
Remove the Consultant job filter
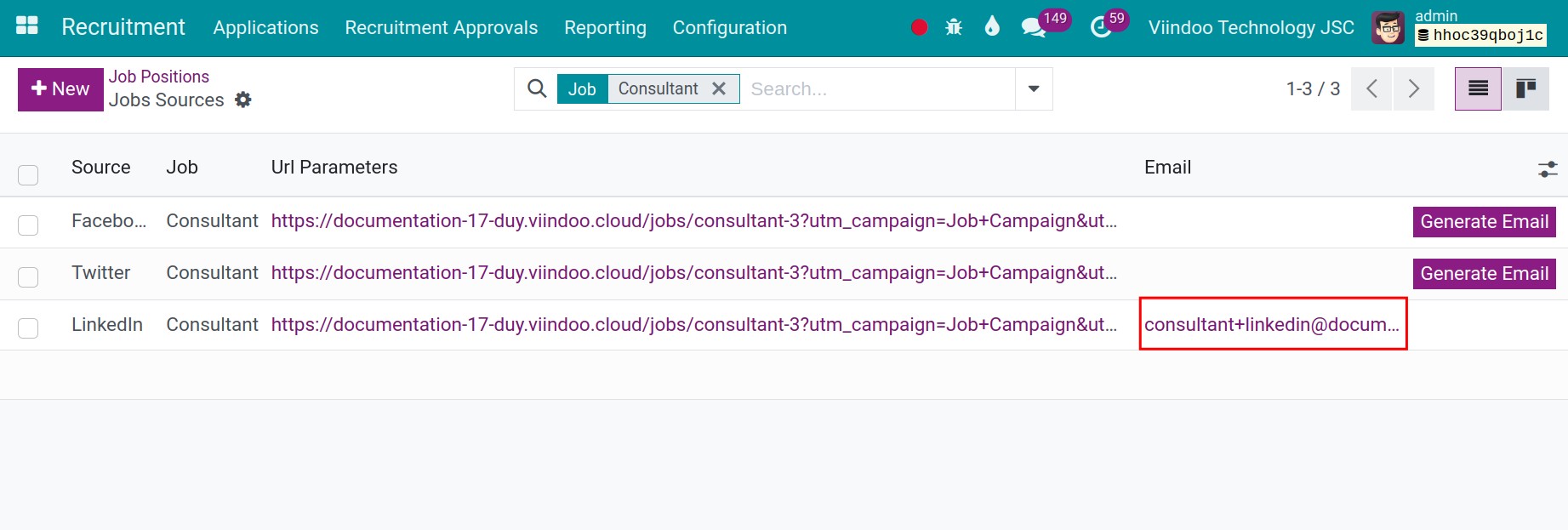719,88
